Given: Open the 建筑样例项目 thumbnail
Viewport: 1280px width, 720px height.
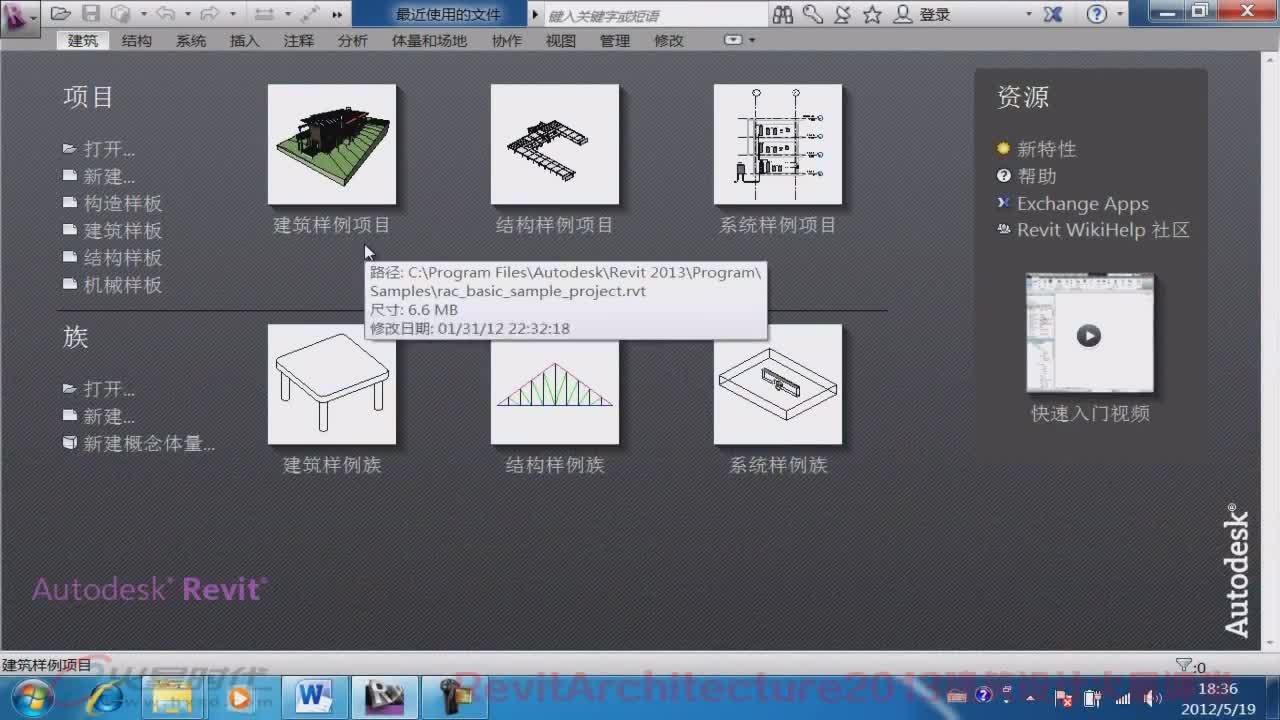Looking at the screenshot, I should point(332,144).
